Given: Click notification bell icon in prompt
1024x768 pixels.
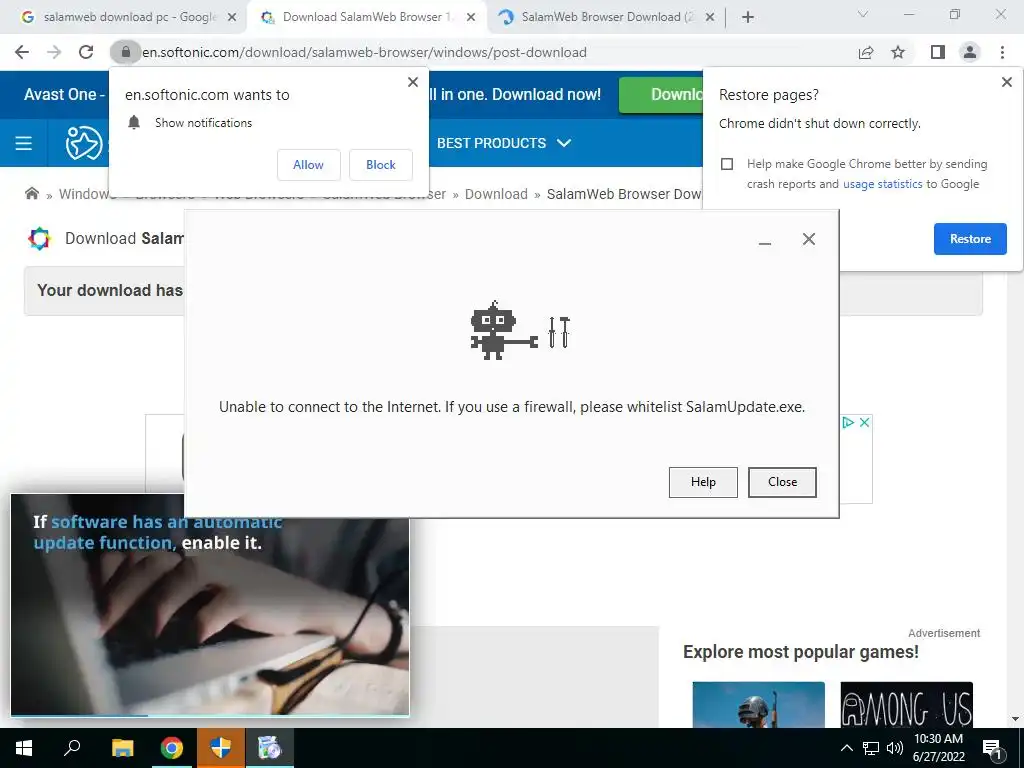Looking at the screenshot, I should click(x=134, y=123).
